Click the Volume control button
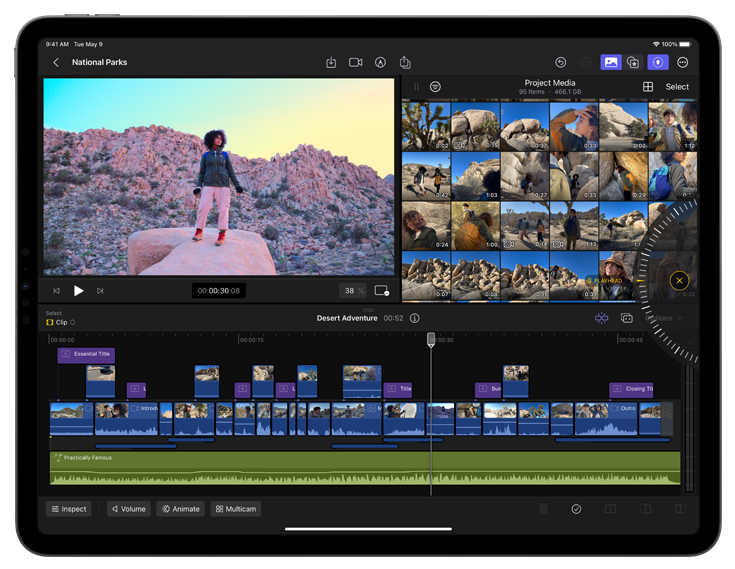This screenshot has width=735, height=569. click(128, 509)
